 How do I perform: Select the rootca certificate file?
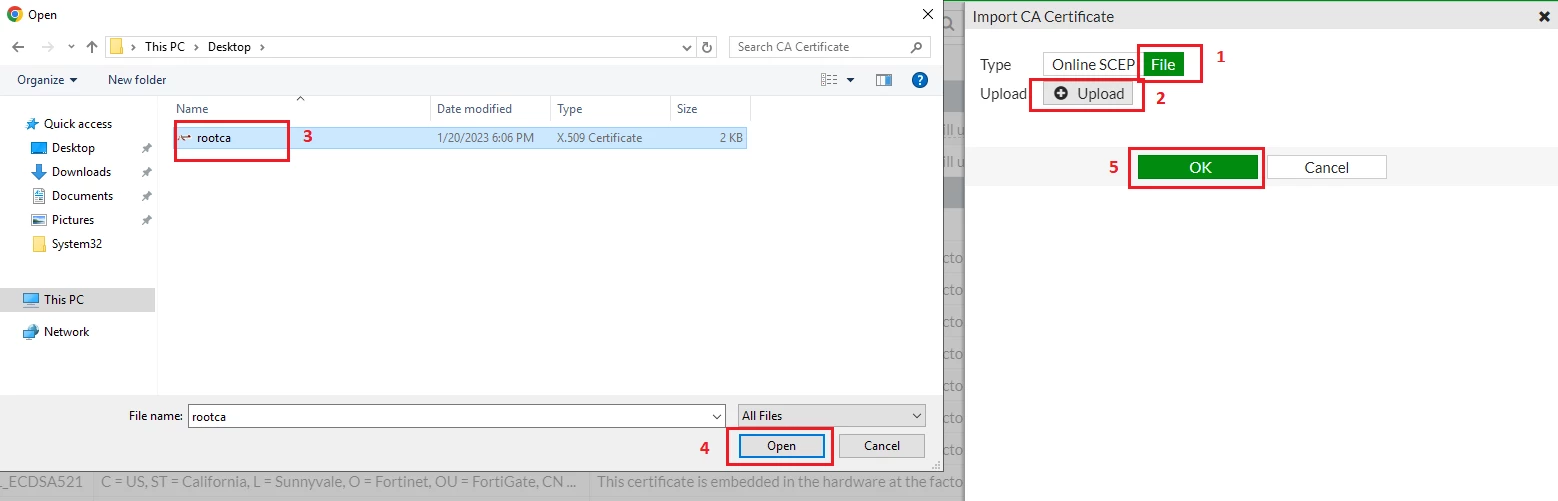460,138
